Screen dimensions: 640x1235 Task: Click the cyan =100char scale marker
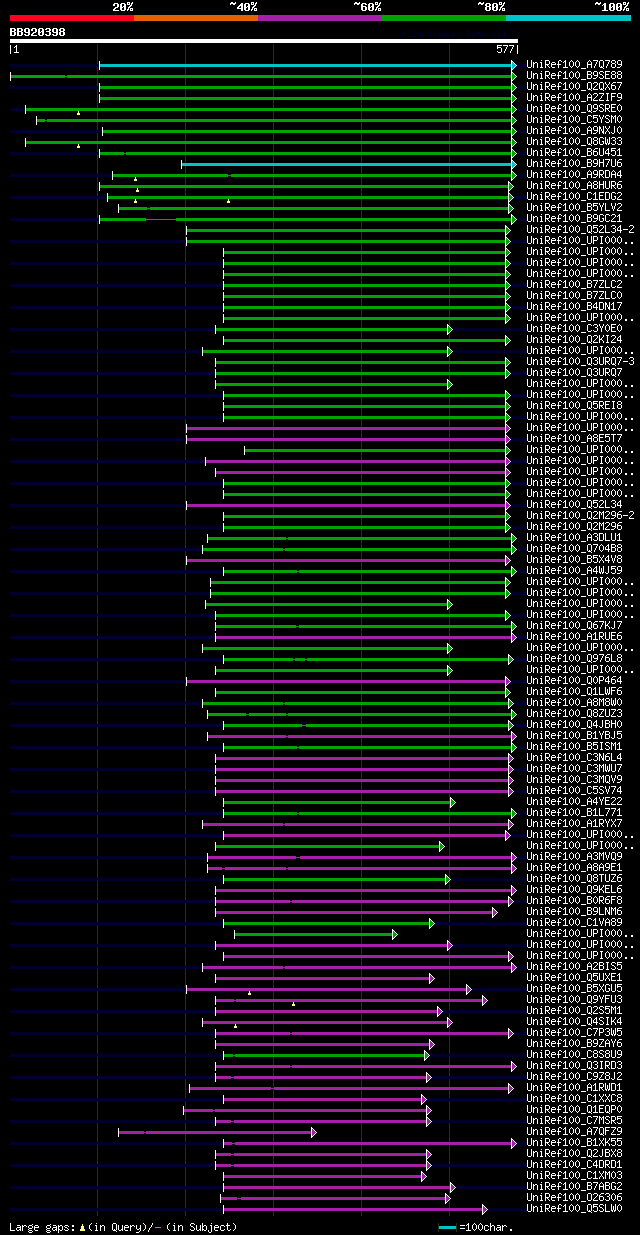447,1227
